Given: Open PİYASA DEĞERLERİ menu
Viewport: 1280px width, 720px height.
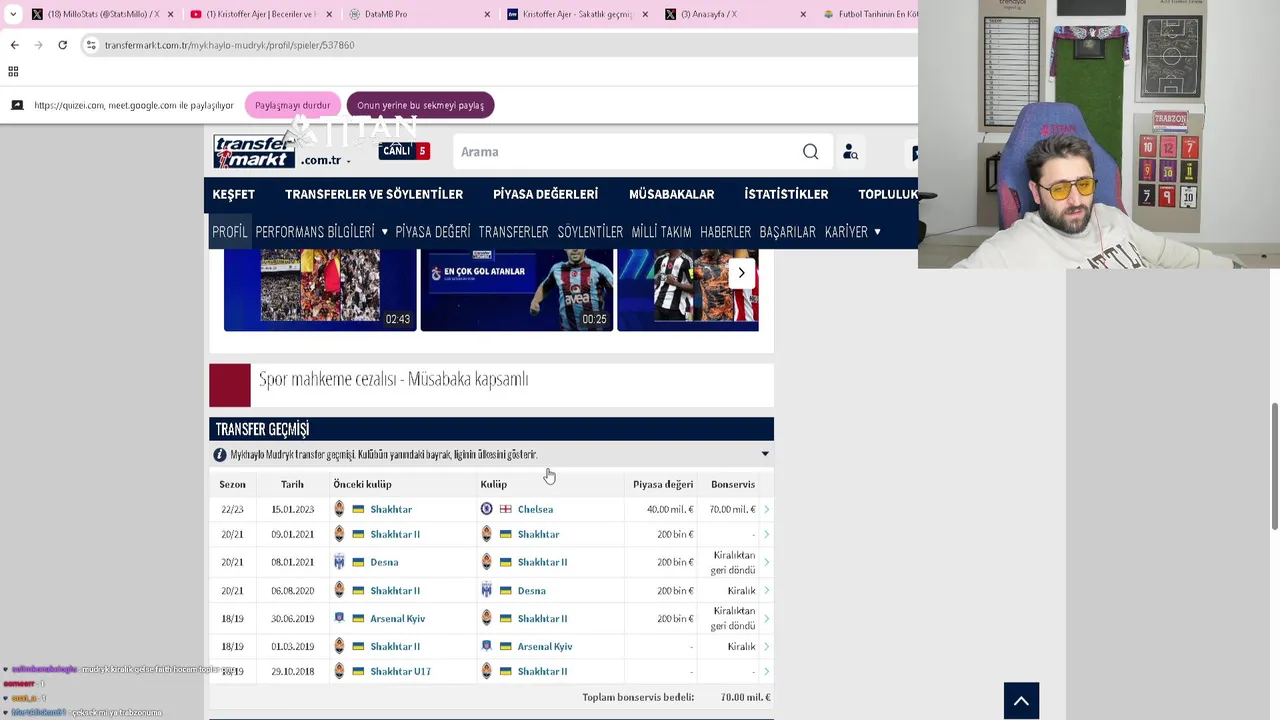Looking at the screenshot, I should click(x=545, y=194).
